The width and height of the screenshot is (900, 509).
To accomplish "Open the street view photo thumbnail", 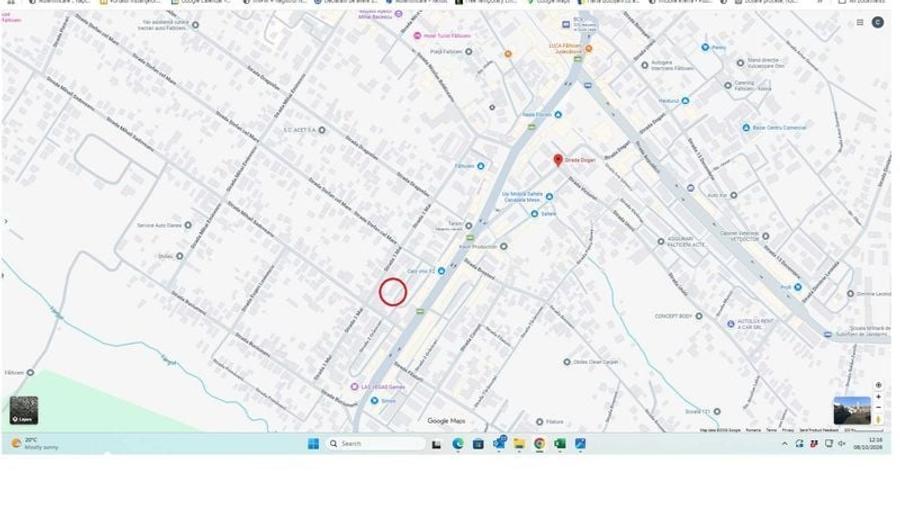I will [x=852, y=410].
